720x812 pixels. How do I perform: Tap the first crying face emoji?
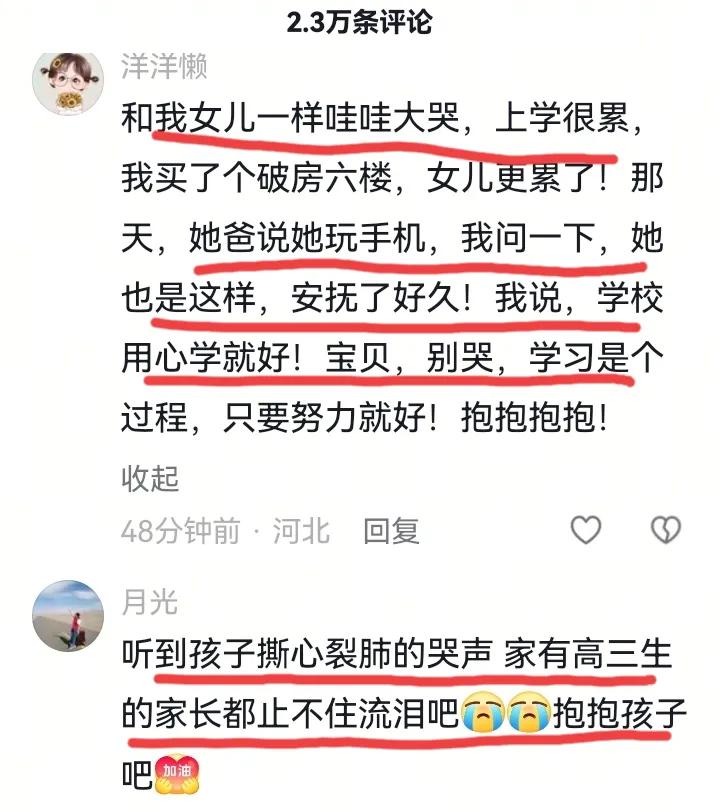coord(482,714)
